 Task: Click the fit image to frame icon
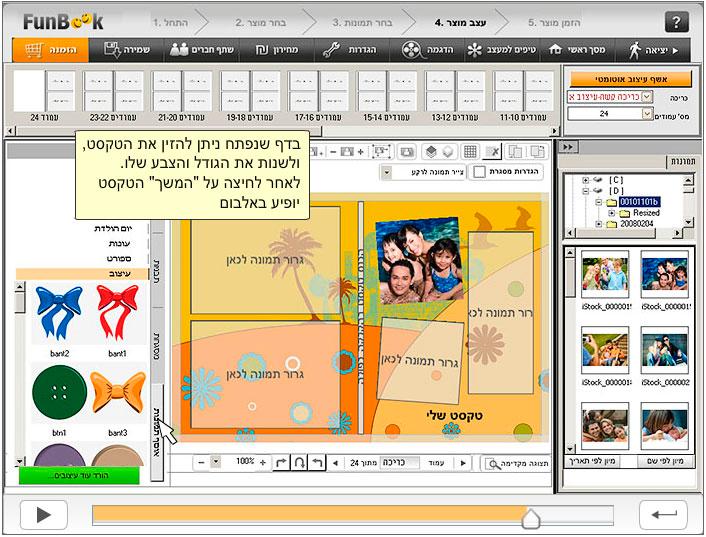pos(406,152)
